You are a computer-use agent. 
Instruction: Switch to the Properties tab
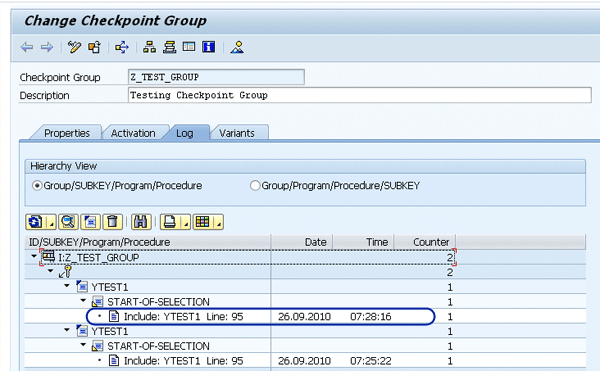coord(67,133)
